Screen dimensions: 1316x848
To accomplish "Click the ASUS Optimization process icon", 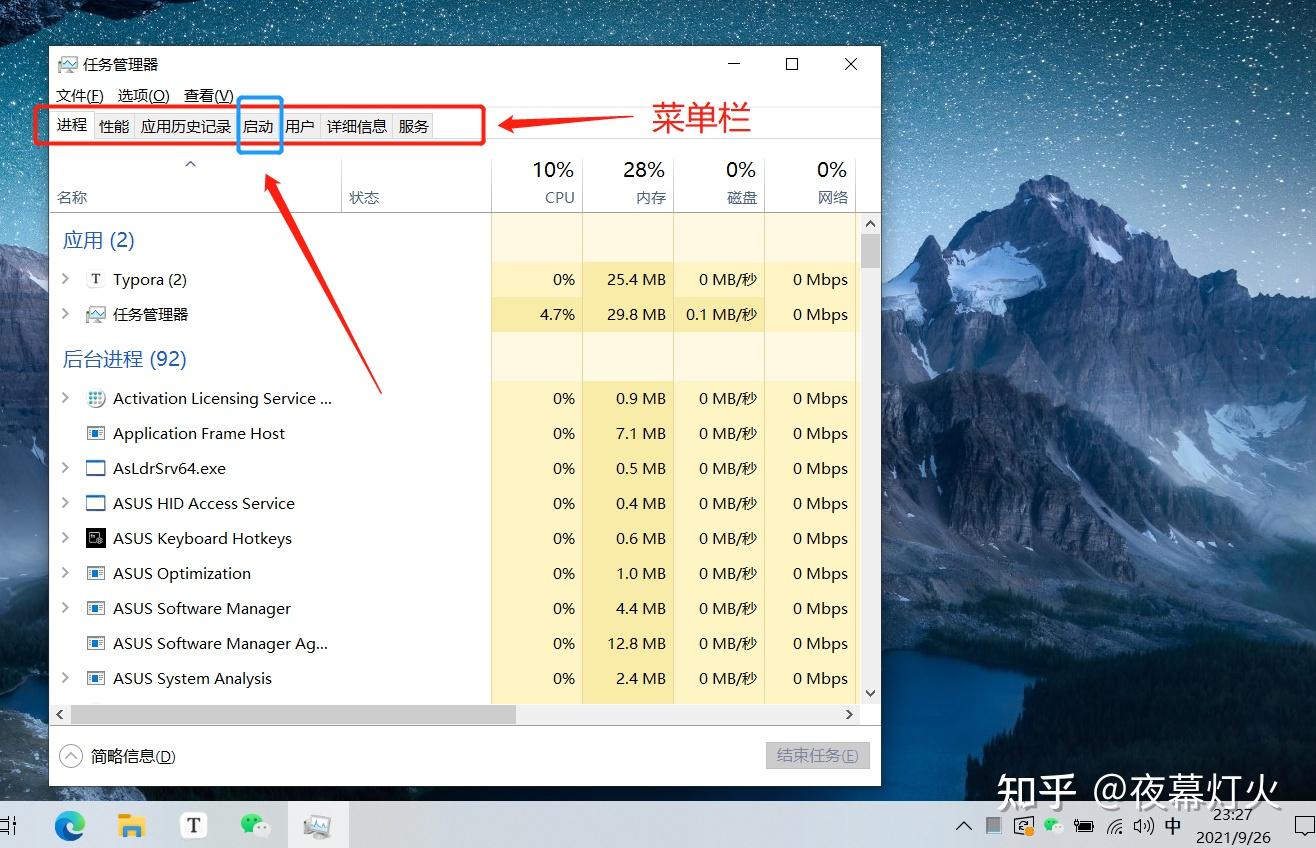I will point(96,574).
